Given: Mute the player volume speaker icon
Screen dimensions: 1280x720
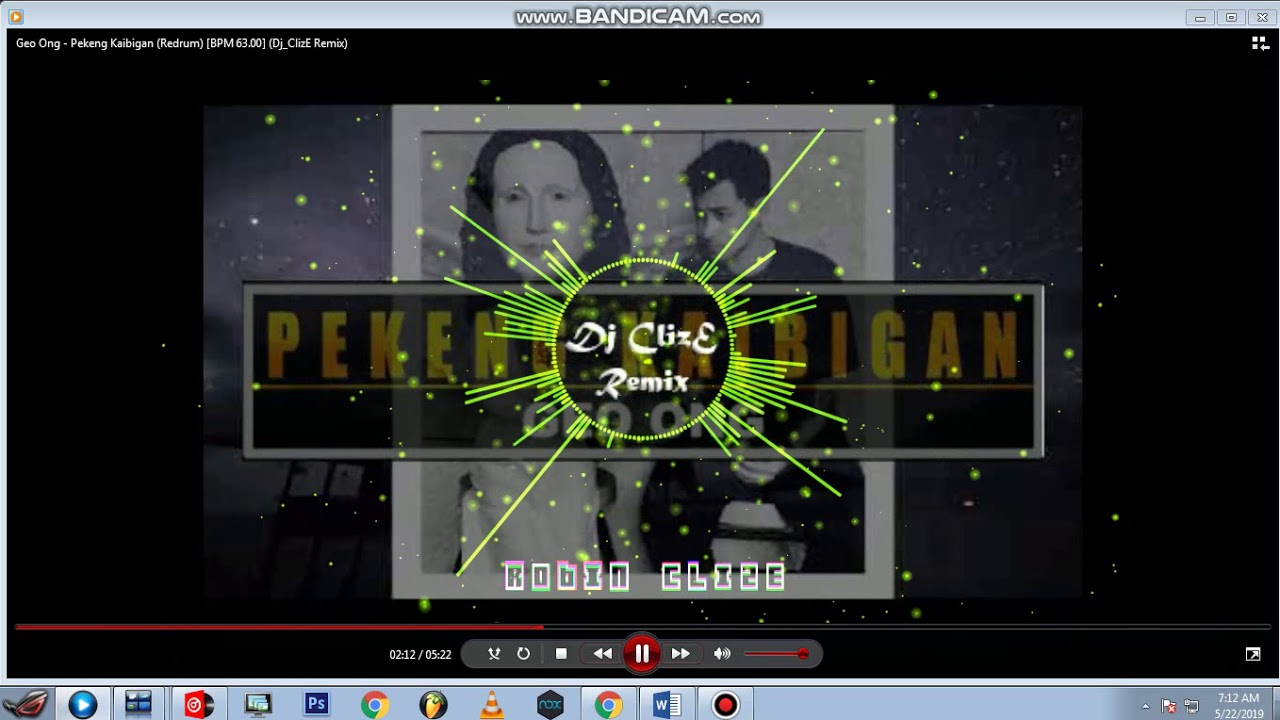Looking at the screenshot, I should click(722, 654).
